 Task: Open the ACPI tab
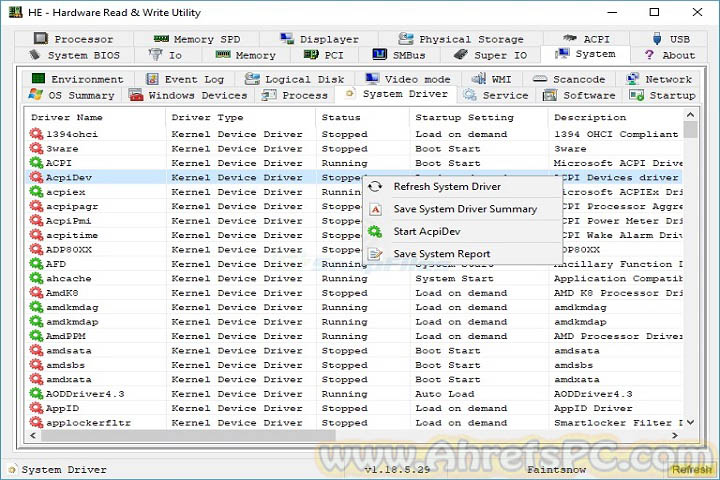click(x=586, y=39)
